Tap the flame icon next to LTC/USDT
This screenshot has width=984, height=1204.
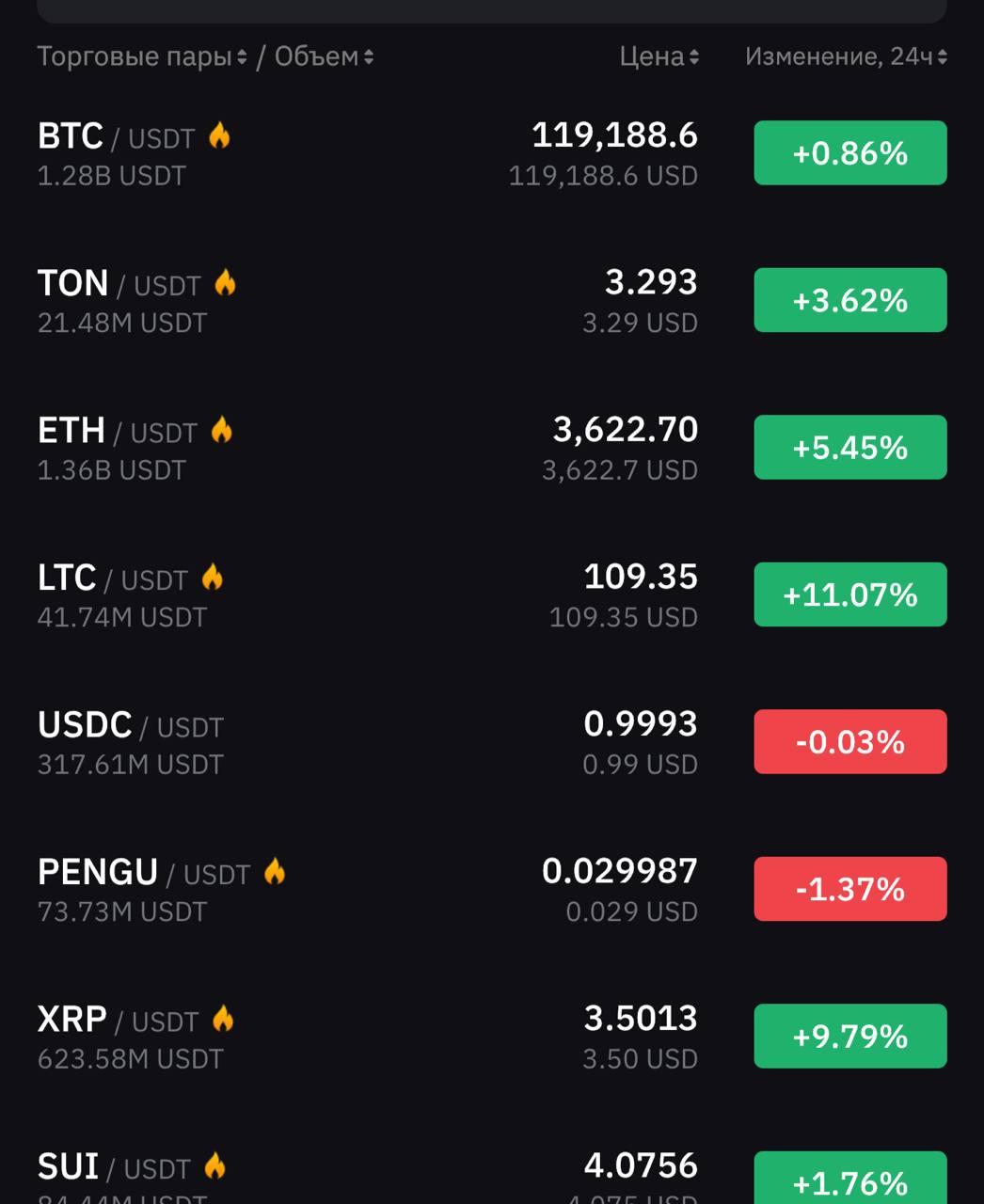click(213, 578)
